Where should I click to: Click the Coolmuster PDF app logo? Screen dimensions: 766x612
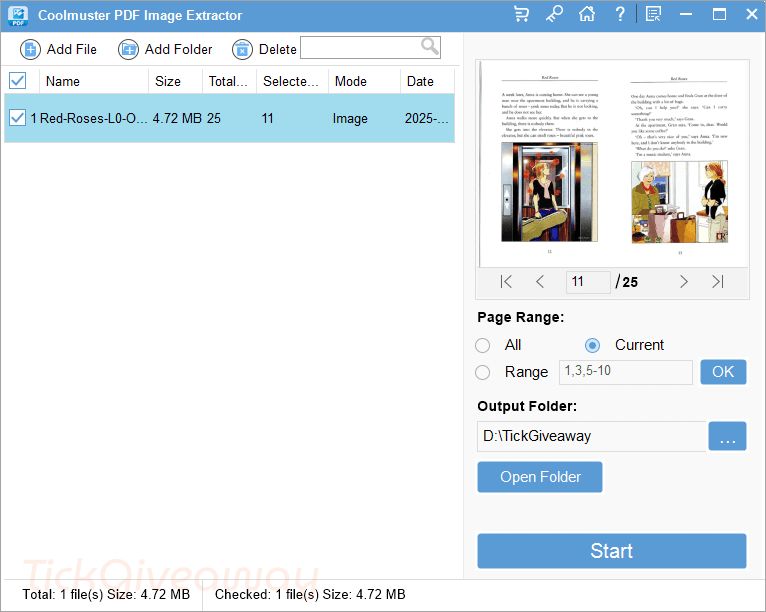[x=18, y=15]
